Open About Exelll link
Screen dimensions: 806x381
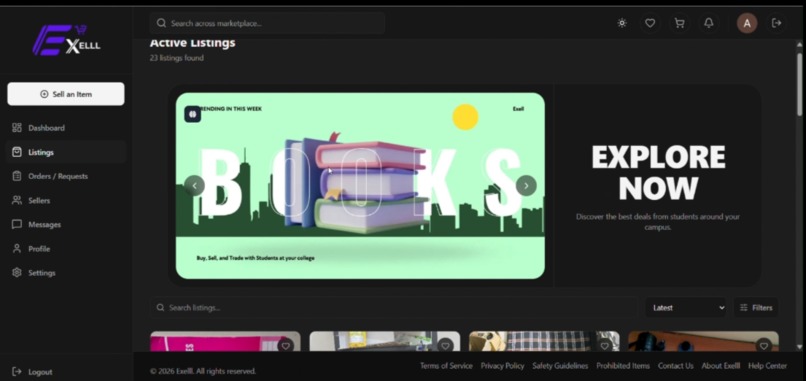coord(721,366)
